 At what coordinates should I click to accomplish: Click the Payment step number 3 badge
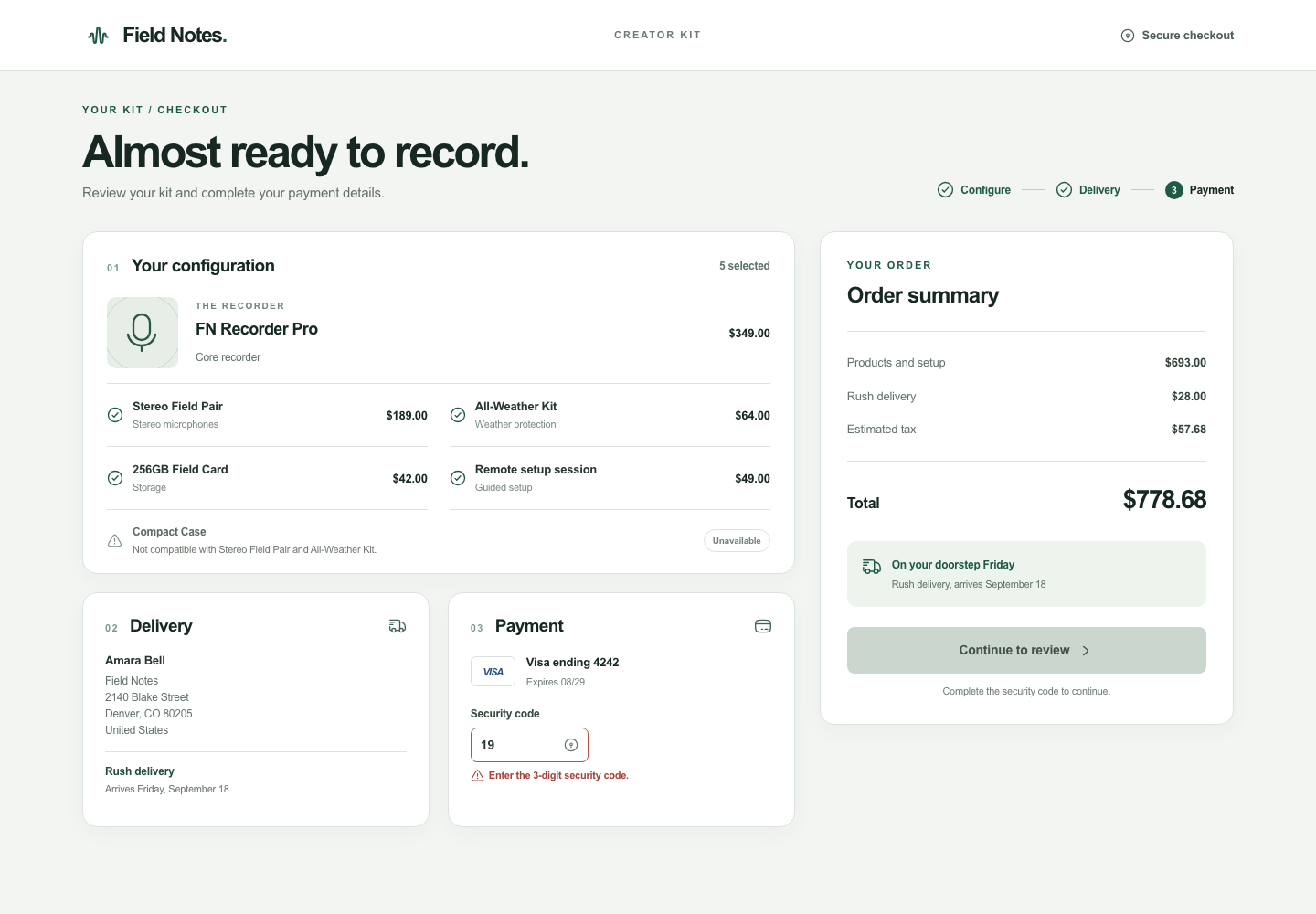pyautogui.click(x=1174, y=190)
